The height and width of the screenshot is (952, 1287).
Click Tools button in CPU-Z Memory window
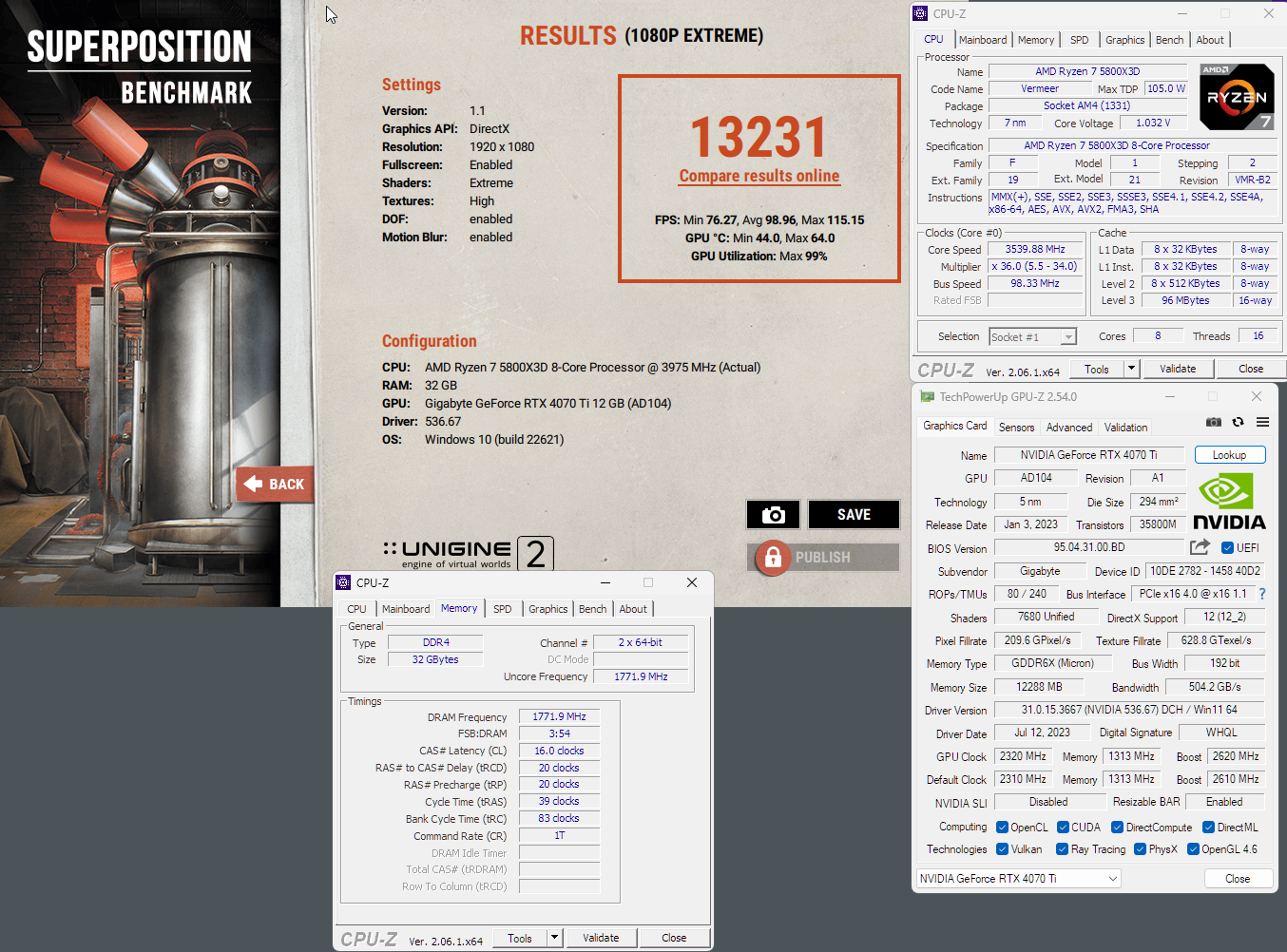[x=520, y=938]
